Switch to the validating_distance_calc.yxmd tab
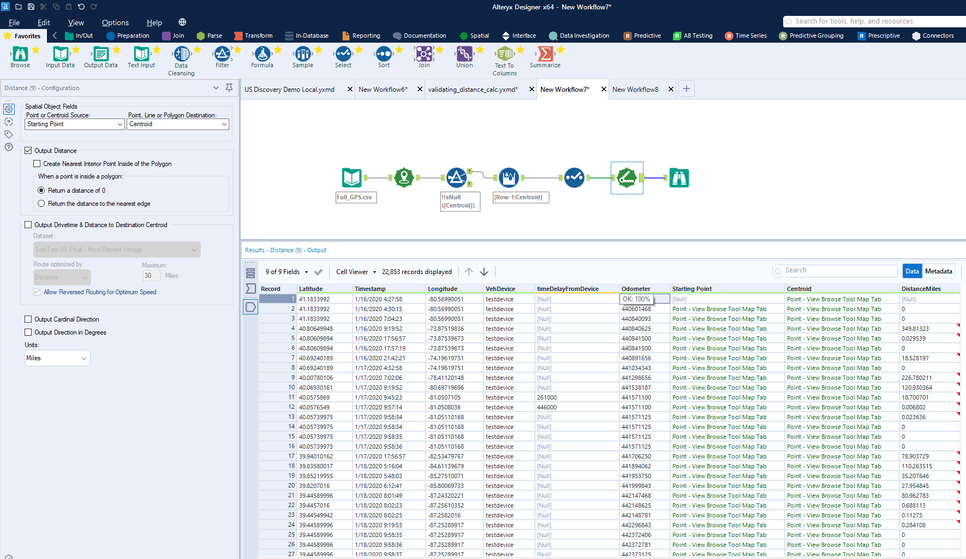This screenshot has height=559, width=966. [x=473, y=89]
